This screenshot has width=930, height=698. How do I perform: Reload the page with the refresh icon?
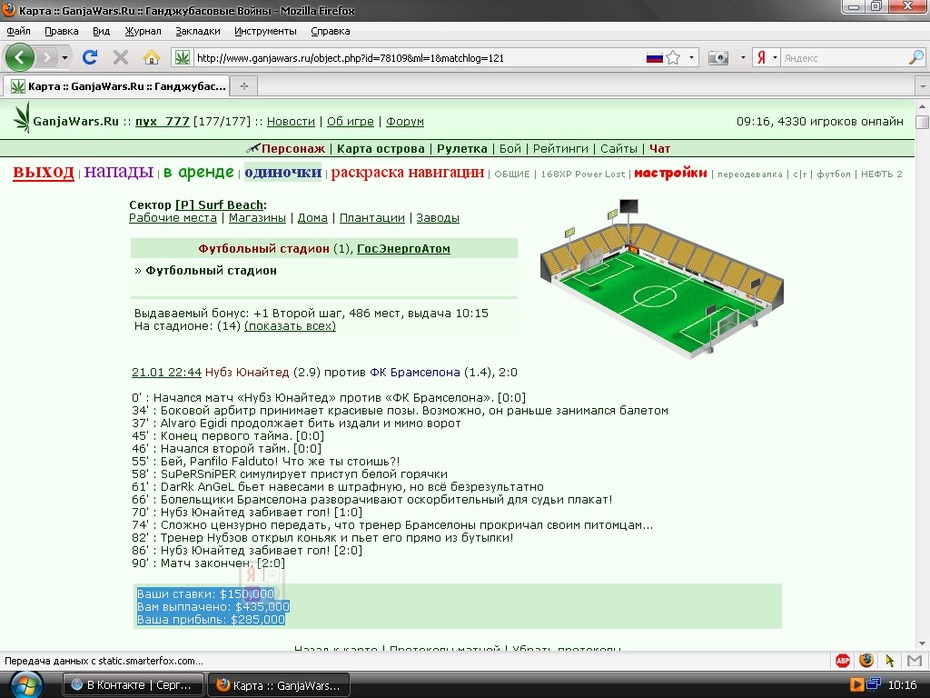[x=90, y=58]
